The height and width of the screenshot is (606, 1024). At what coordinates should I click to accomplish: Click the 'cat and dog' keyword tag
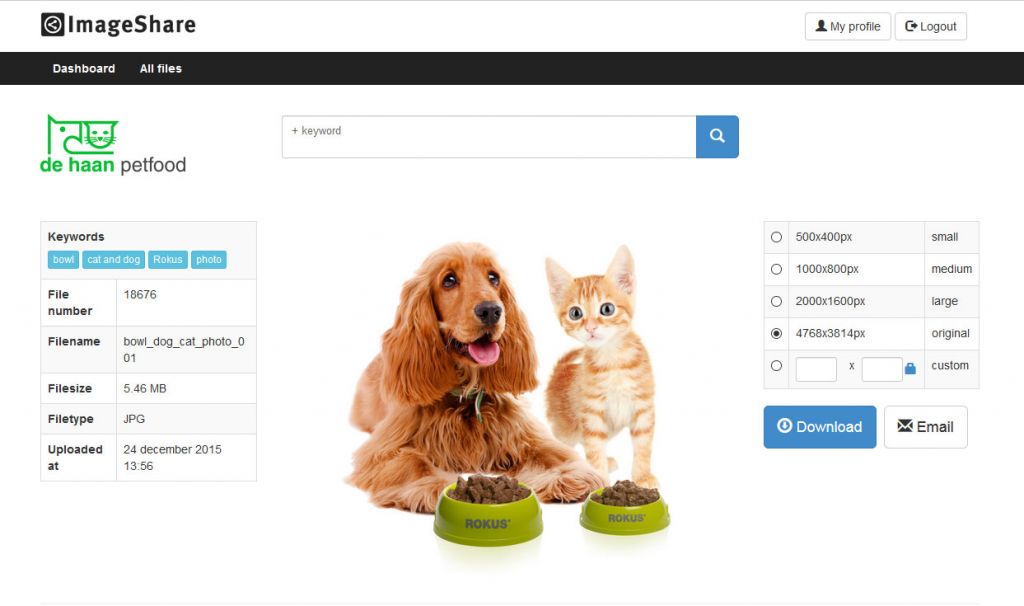[114, 259]
